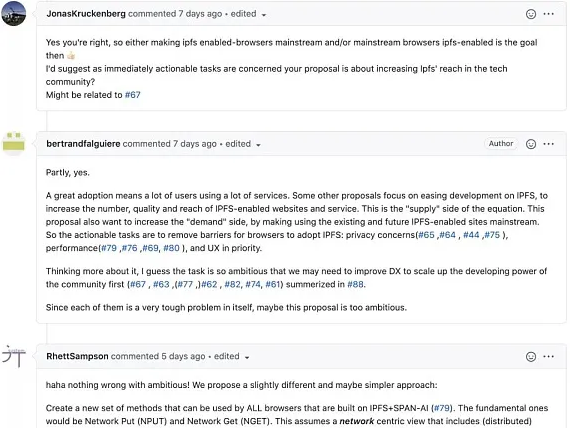
Task: Click the Author badge label
Action: [501, 144]
